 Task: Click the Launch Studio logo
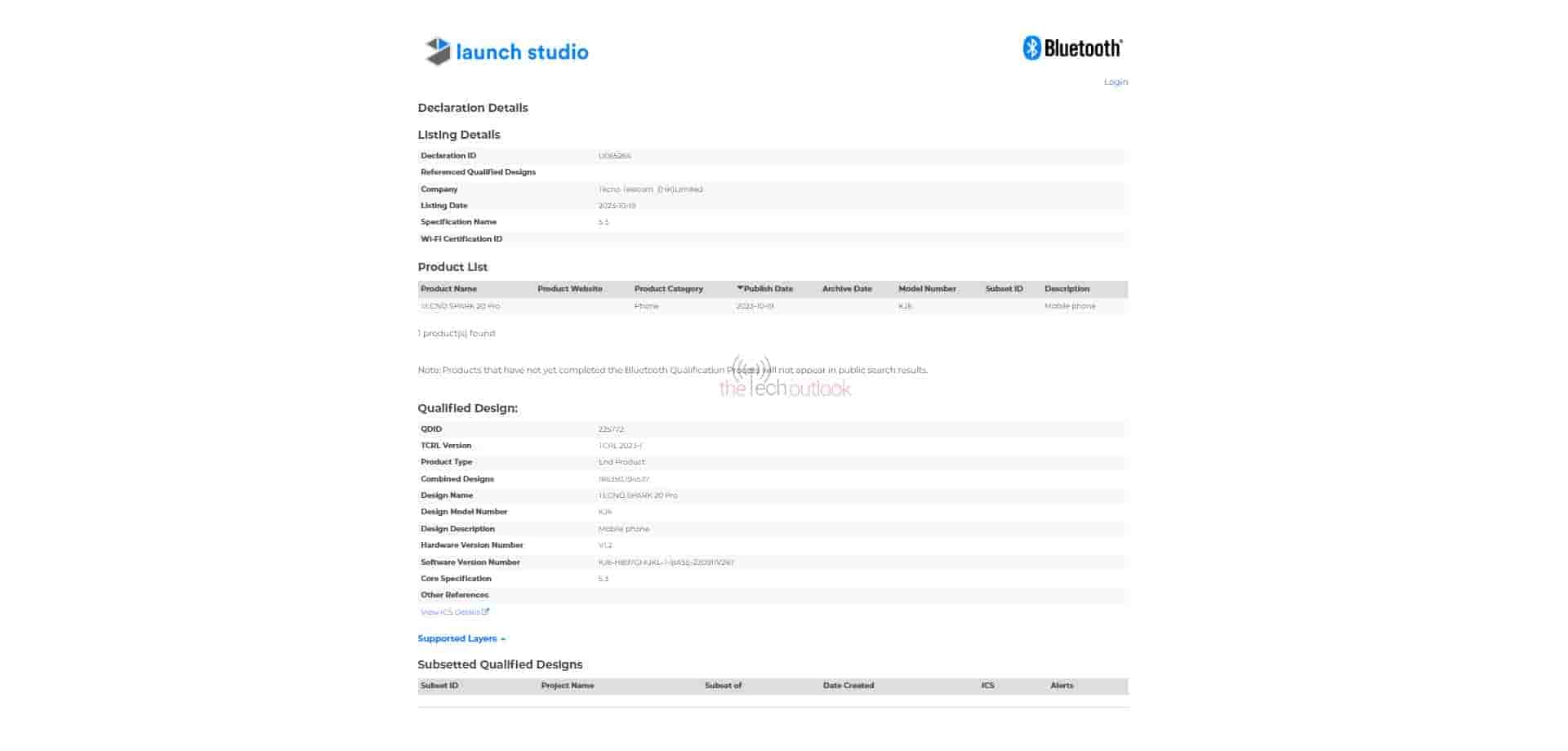[506, 51]
